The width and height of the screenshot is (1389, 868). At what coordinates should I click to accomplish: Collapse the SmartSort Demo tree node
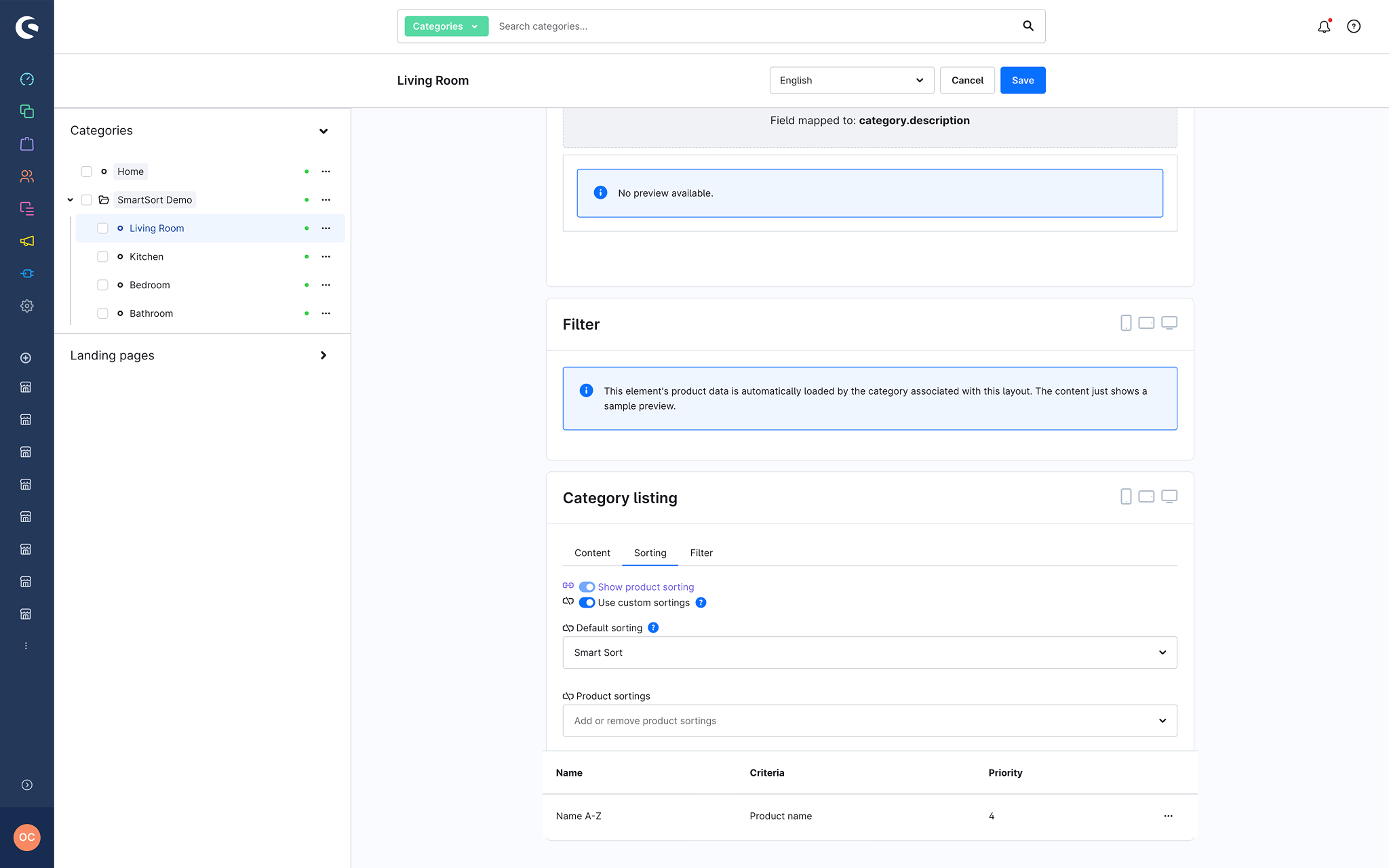tap(70, 200)
